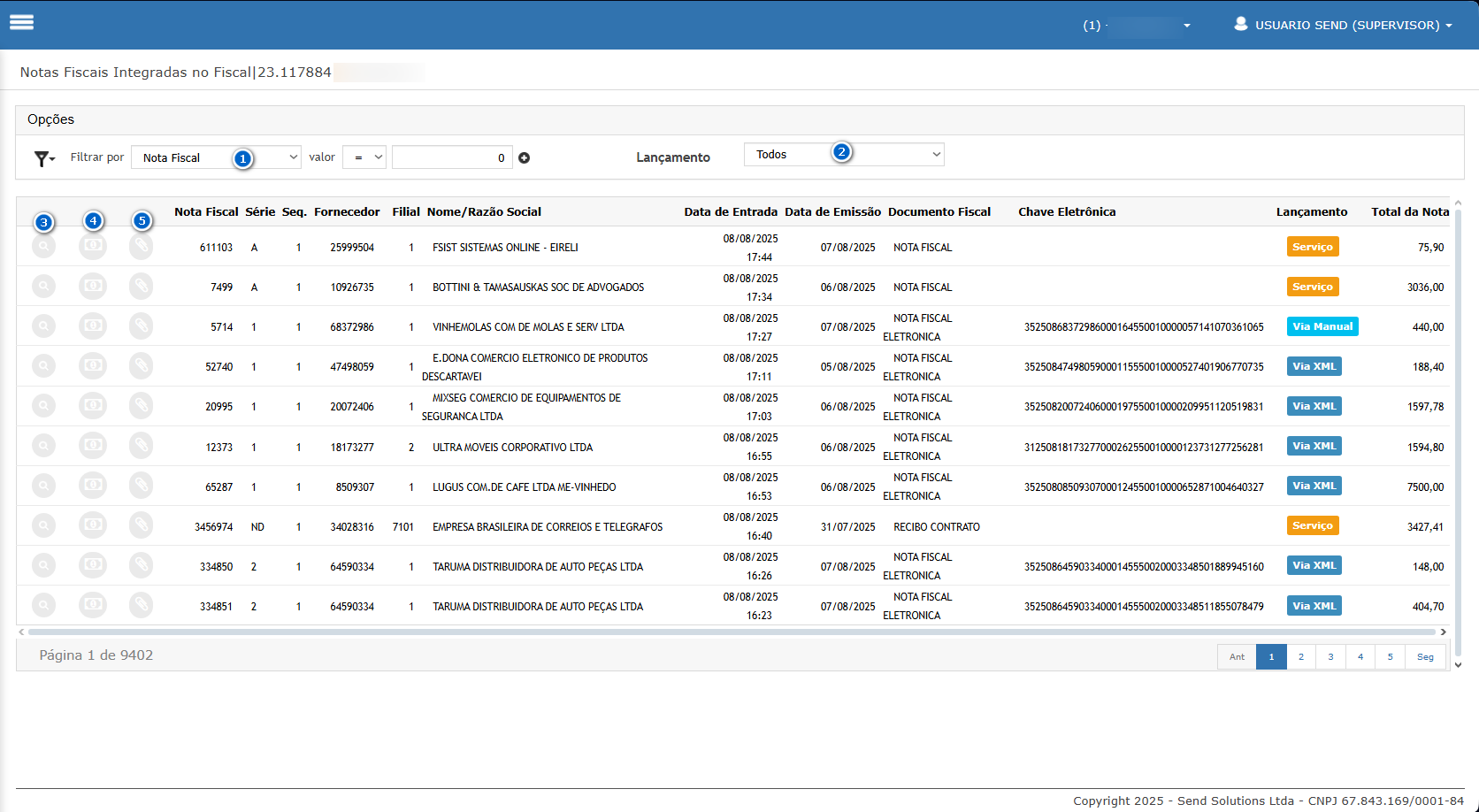Screen dimensions: 1479x812
Task: Click the Opções panel header
Action: 739,119
